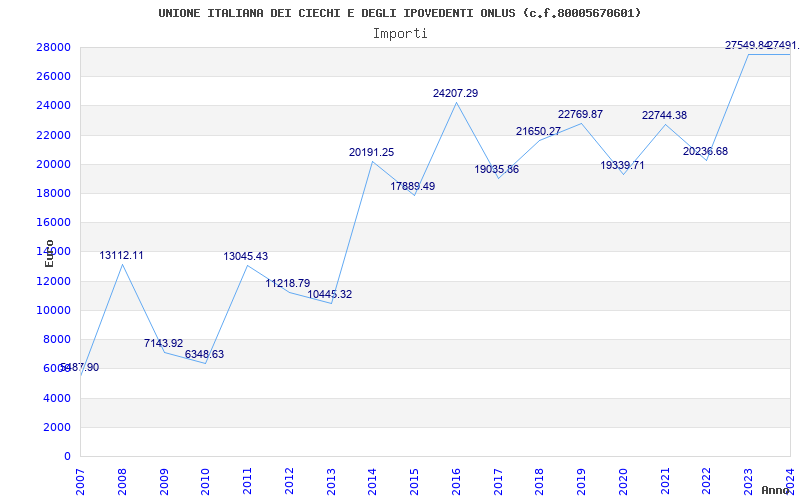Click the x-axis year label 2011

tap(247, 482)
